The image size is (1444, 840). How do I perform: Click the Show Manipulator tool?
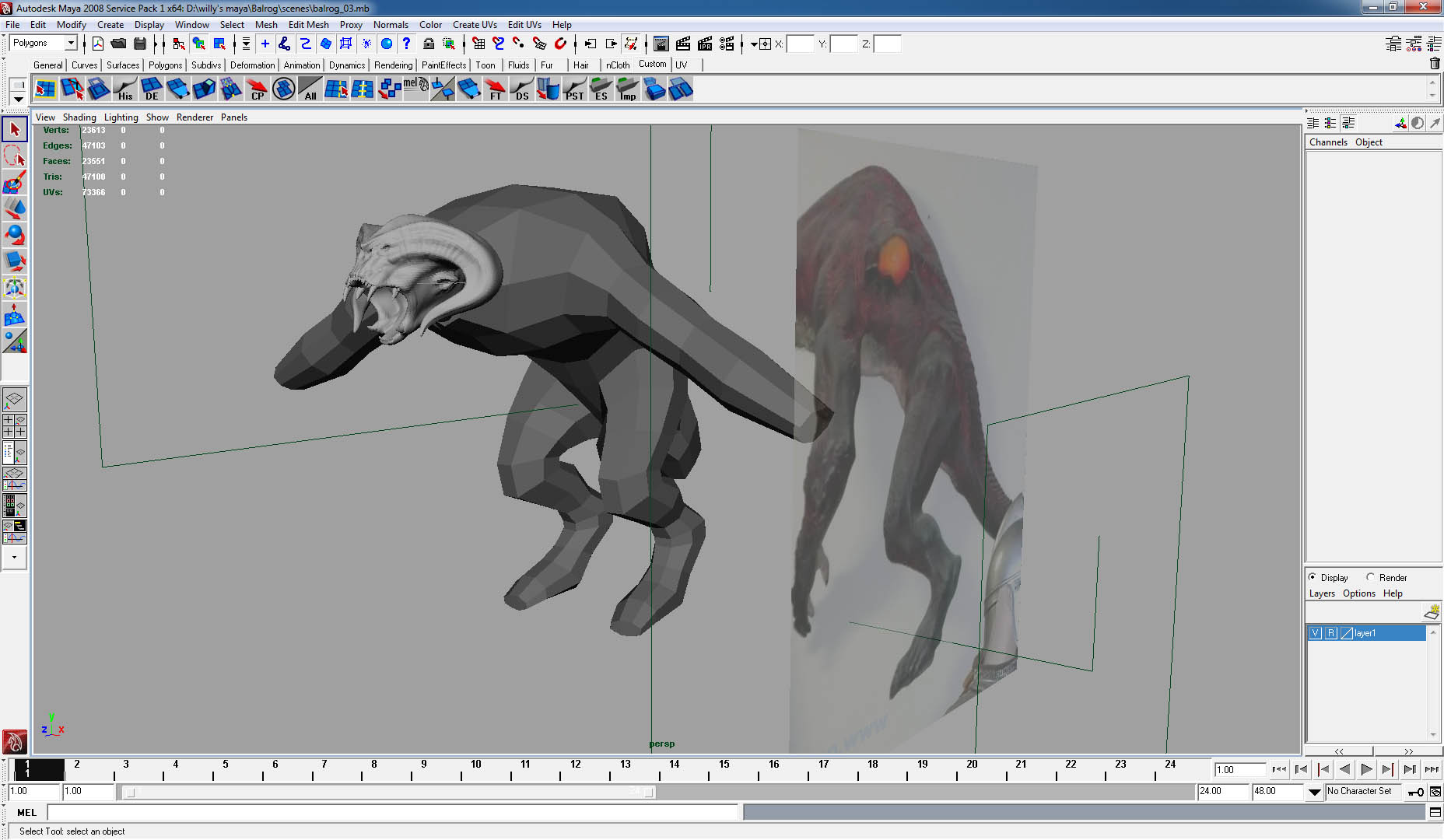click(15, 341)
